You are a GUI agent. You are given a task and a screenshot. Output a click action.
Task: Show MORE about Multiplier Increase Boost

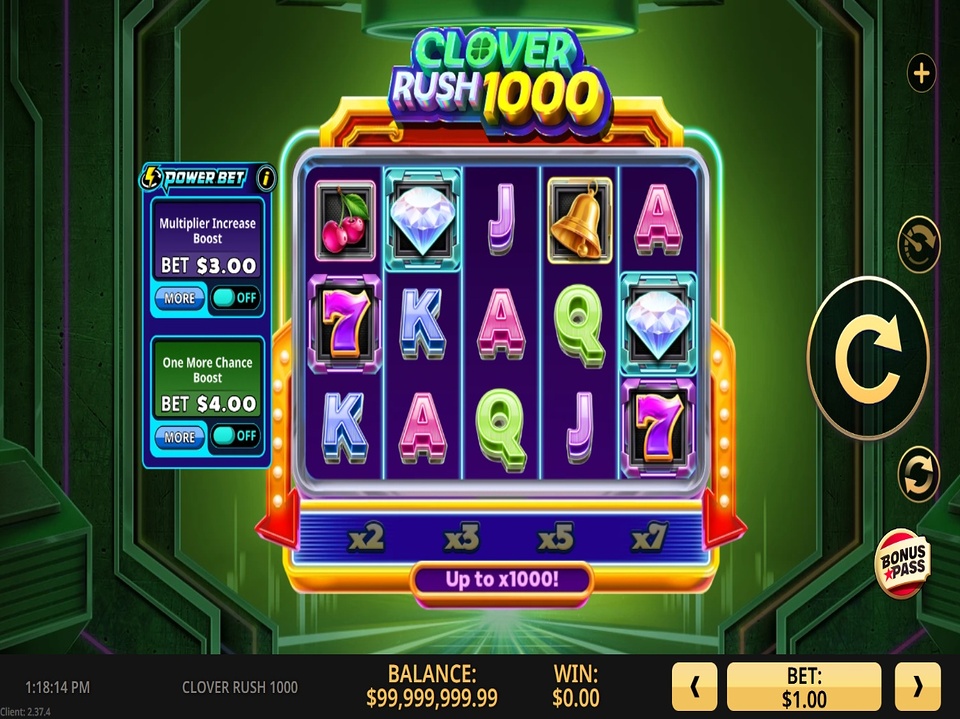pyautogui.click(x=179, y=298)
